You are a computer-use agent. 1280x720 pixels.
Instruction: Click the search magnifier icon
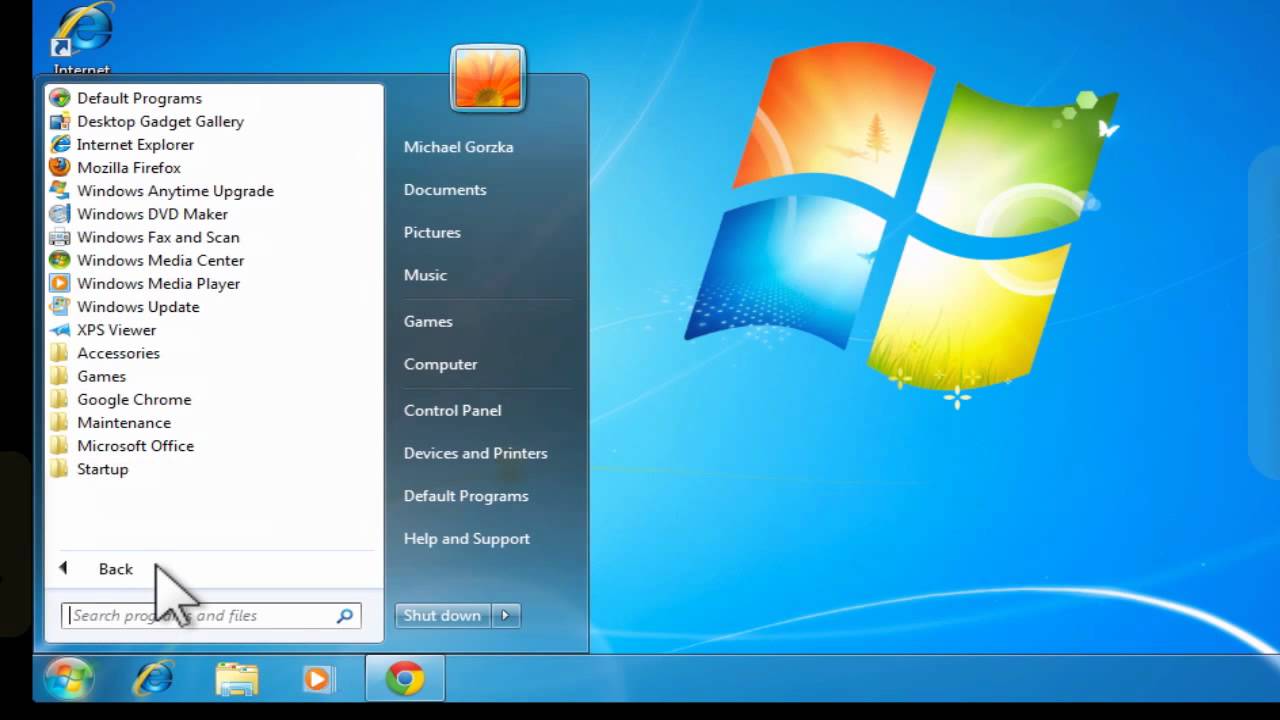coord(344,615)
